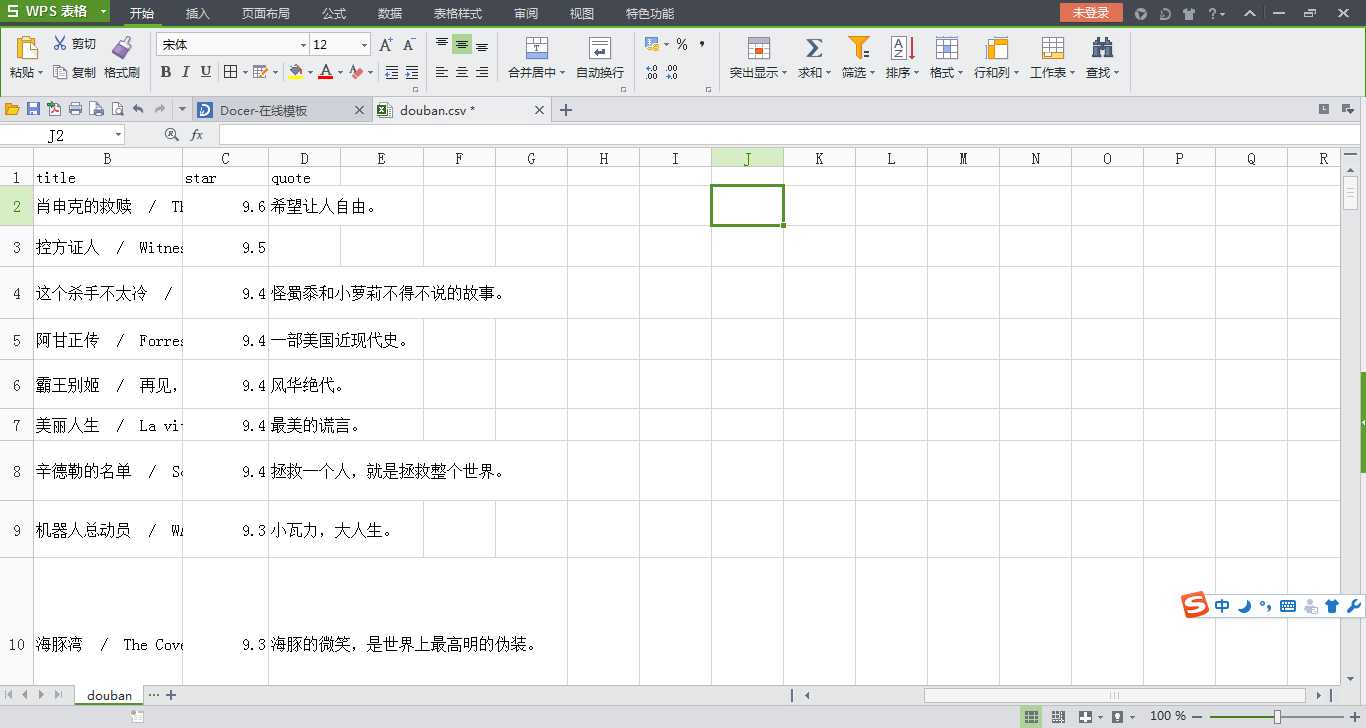
Task: Expand the Name Box dropdown arrow
Action: [118, 135]
